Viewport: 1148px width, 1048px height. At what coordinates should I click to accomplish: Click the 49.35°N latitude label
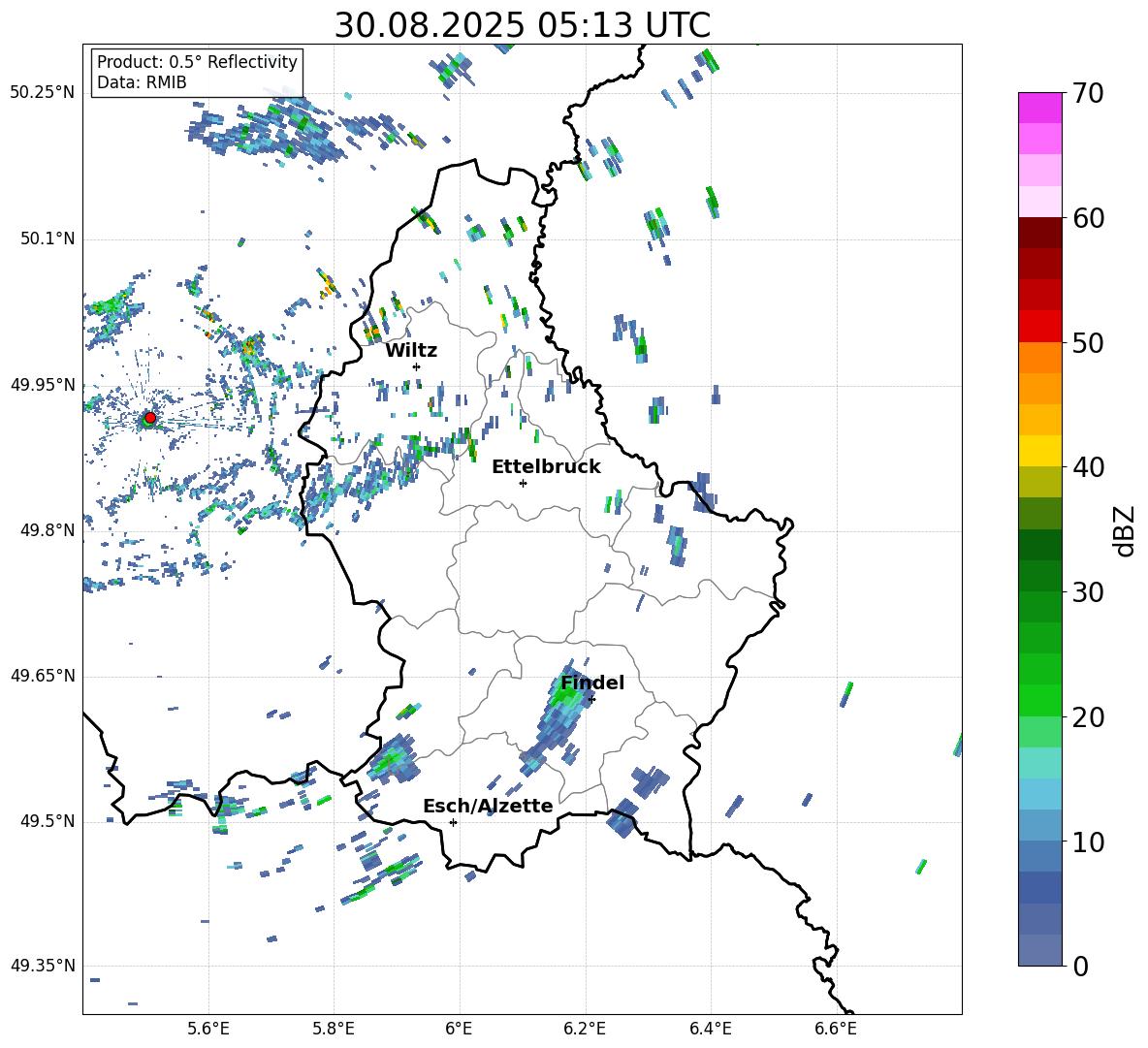(x=43, y=966)
